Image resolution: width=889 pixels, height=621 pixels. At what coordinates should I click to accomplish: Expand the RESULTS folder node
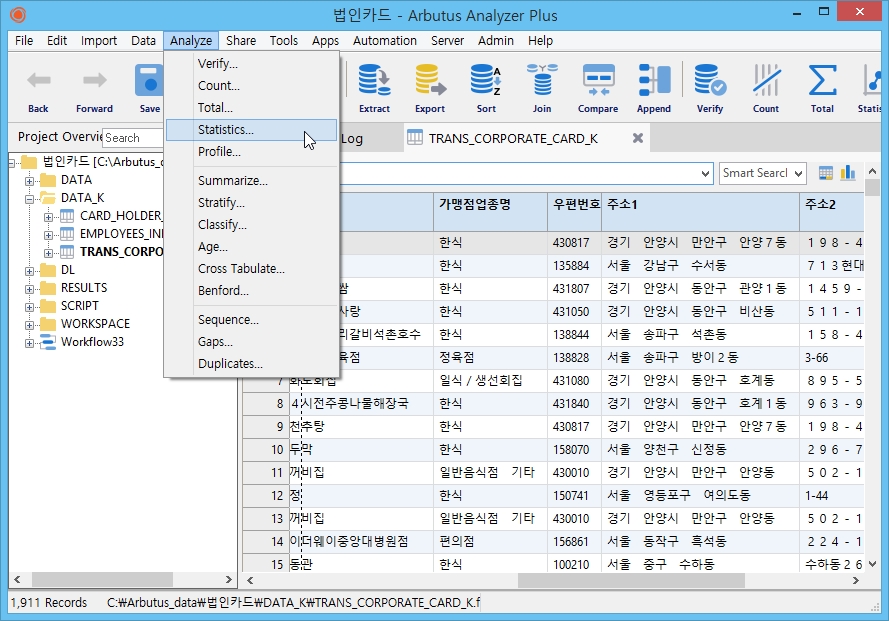coord(29,289)
